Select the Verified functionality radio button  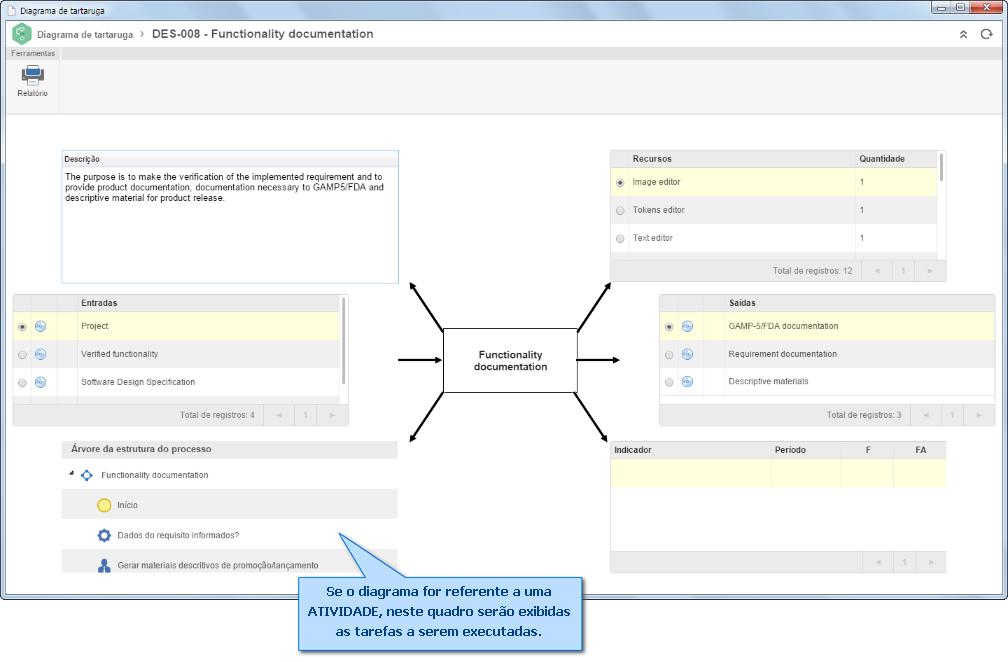click(x=22, y=355)
